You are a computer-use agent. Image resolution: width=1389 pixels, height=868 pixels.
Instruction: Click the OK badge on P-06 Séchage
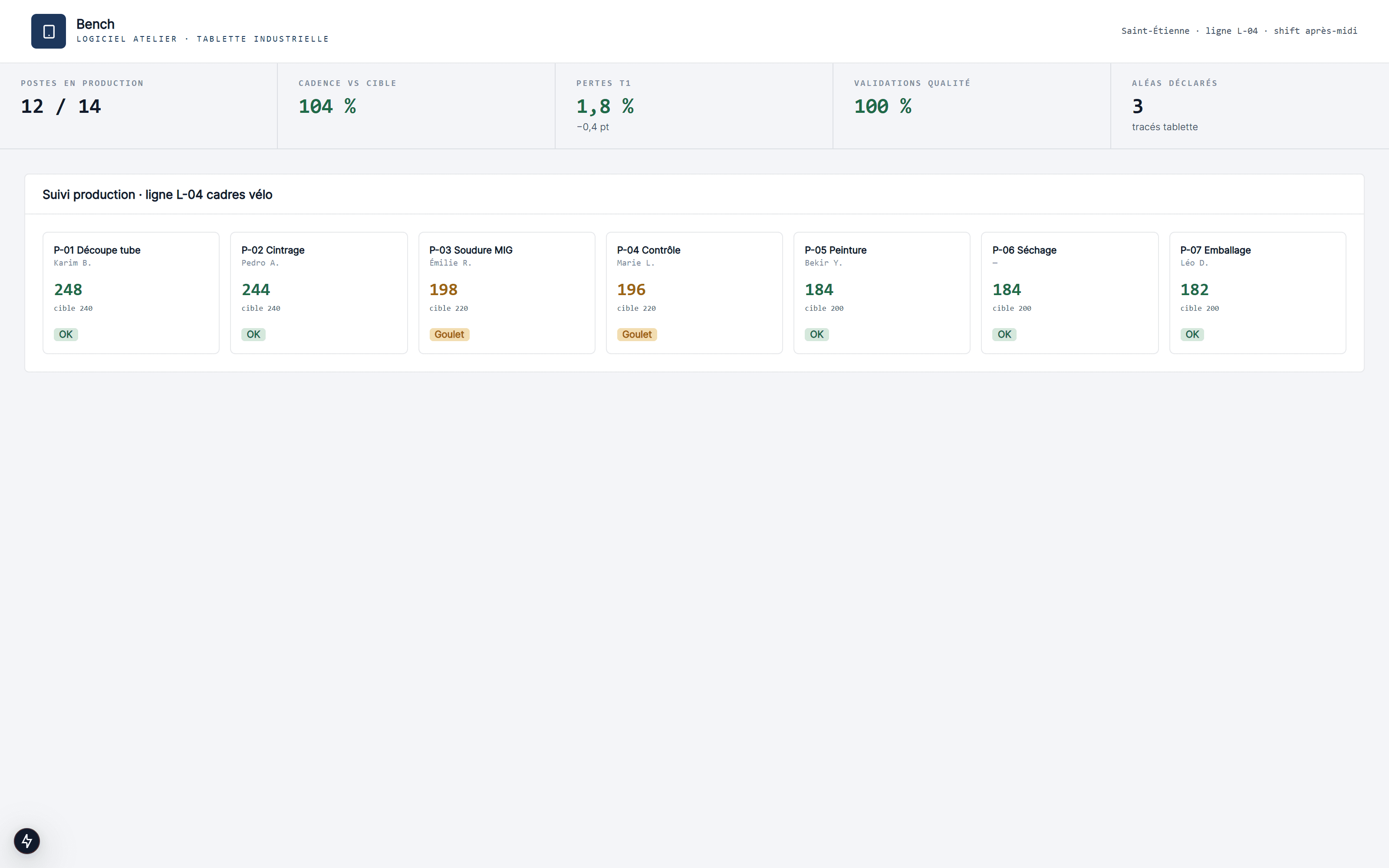[1004, 334]
